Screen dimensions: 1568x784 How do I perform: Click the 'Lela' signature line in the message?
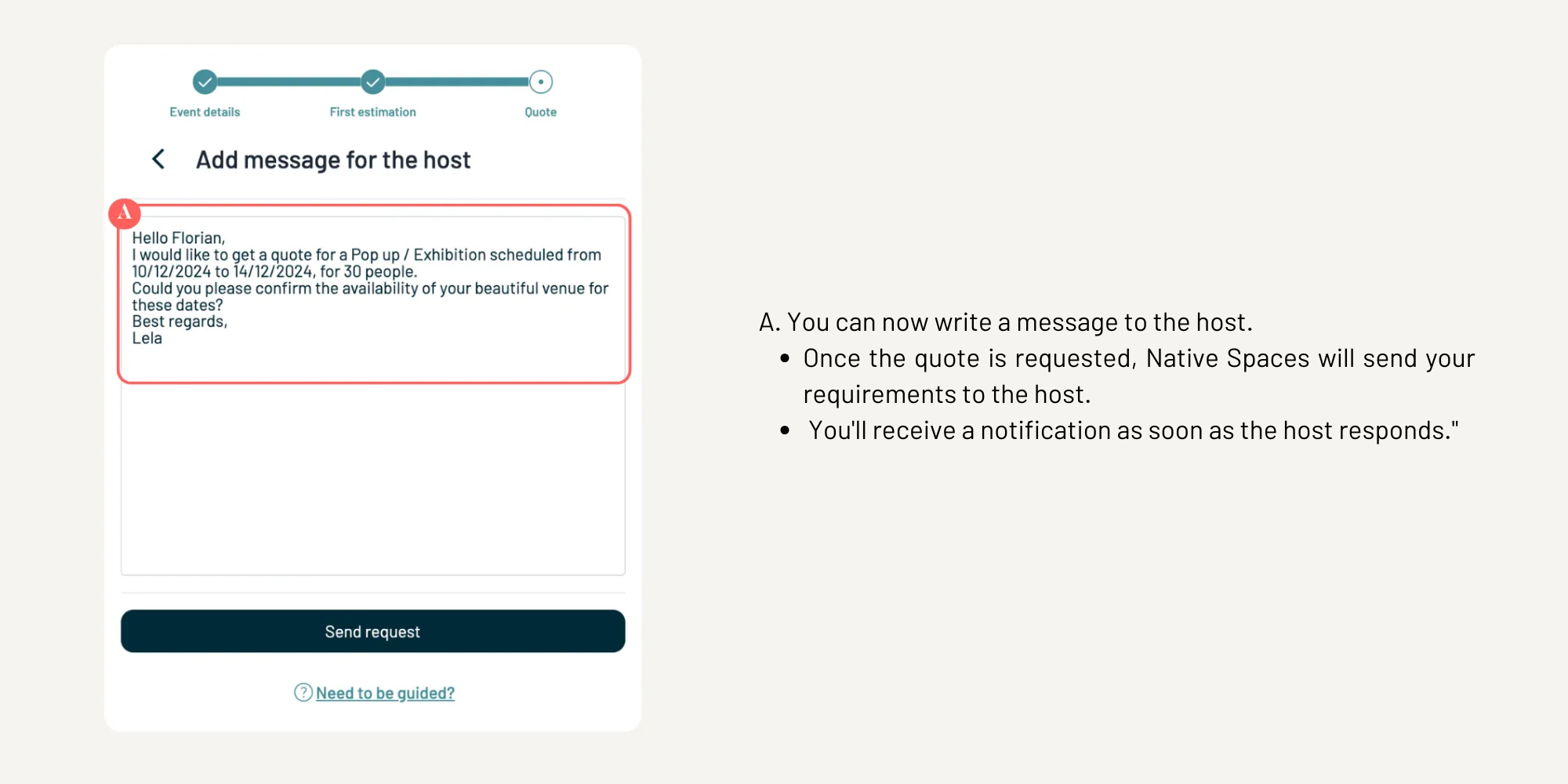click(x=147, y=339)
